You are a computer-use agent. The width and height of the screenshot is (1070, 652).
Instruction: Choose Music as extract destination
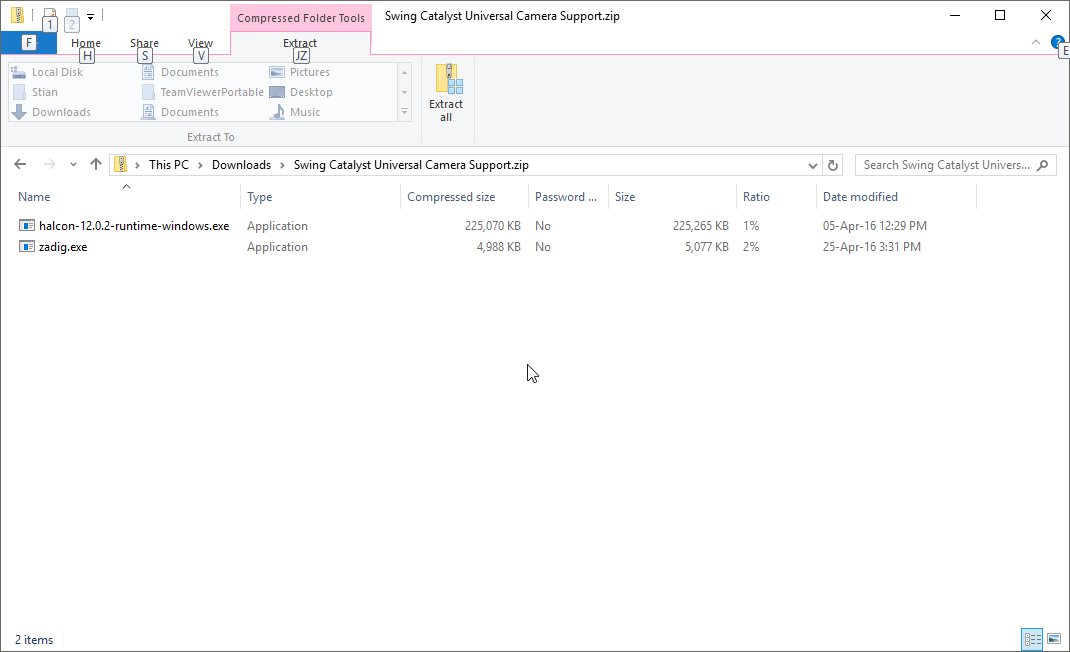pos(295,112)
